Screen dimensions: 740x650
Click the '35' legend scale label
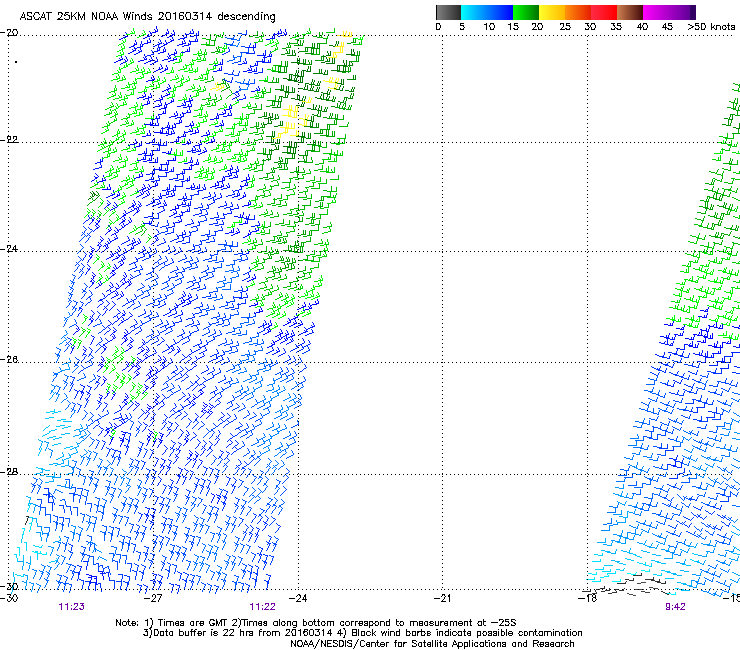616,27
